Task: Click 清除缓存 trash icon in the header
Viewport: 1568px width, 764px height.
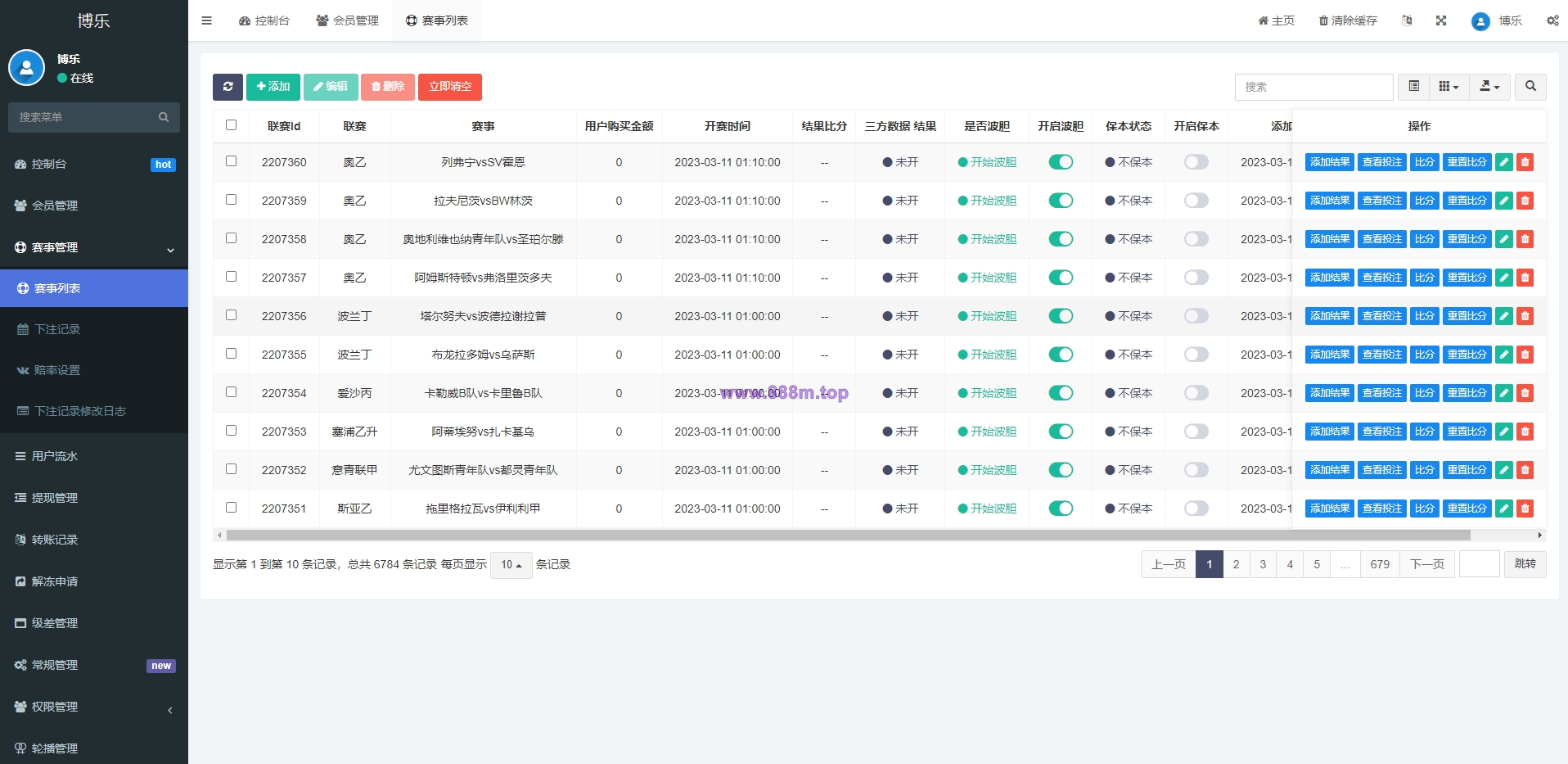Action: click(1348, 20)
